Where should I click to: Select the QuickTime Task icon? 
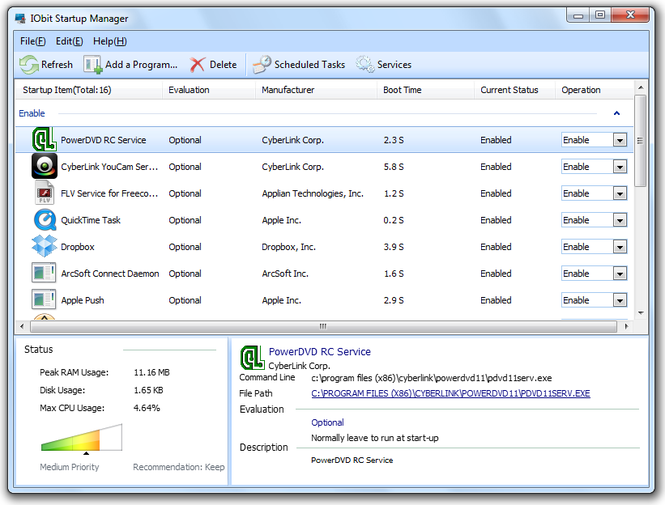[45, 220]
